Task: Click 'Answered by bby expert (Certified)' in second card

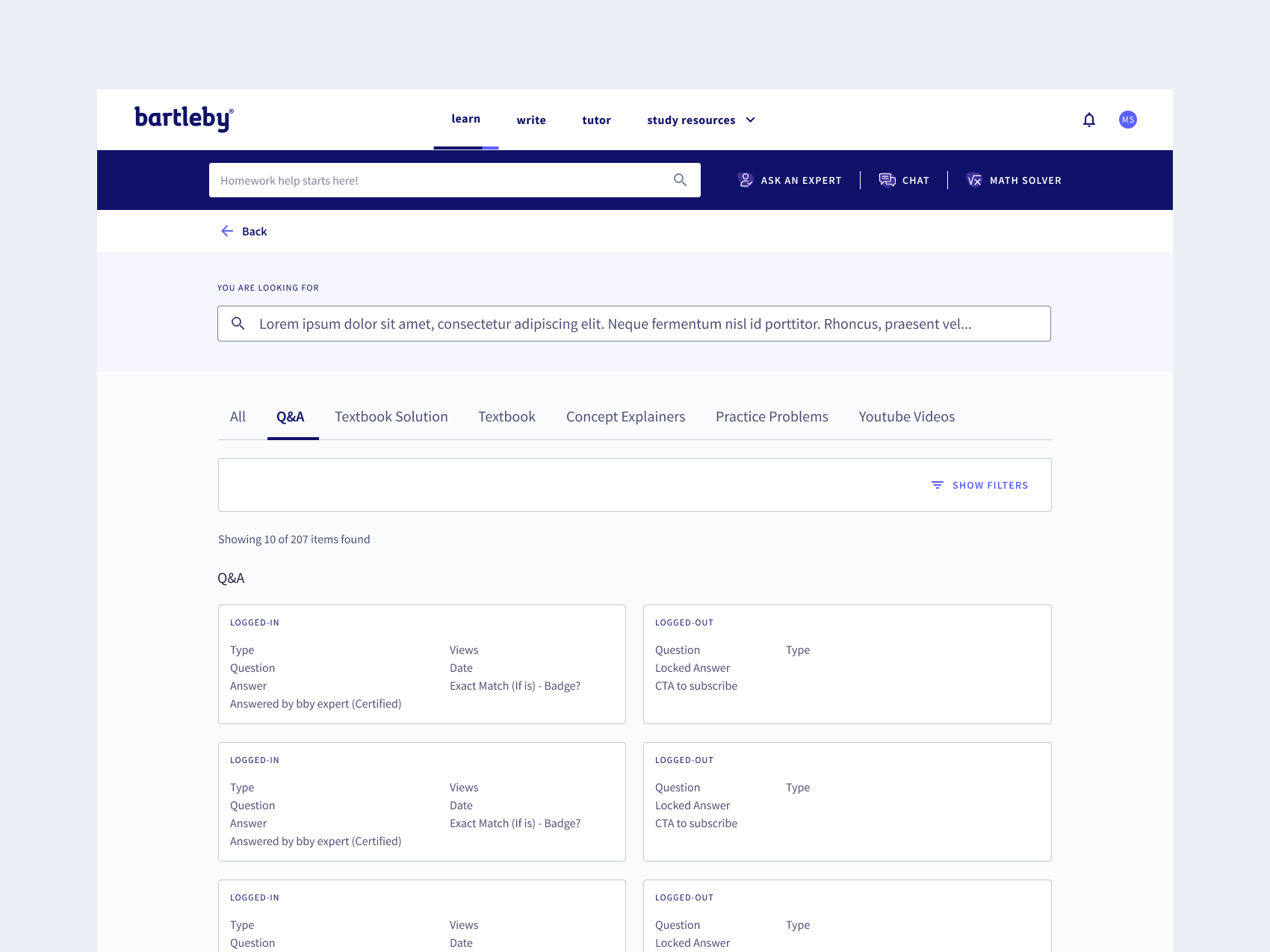Action: pos(316,841)
